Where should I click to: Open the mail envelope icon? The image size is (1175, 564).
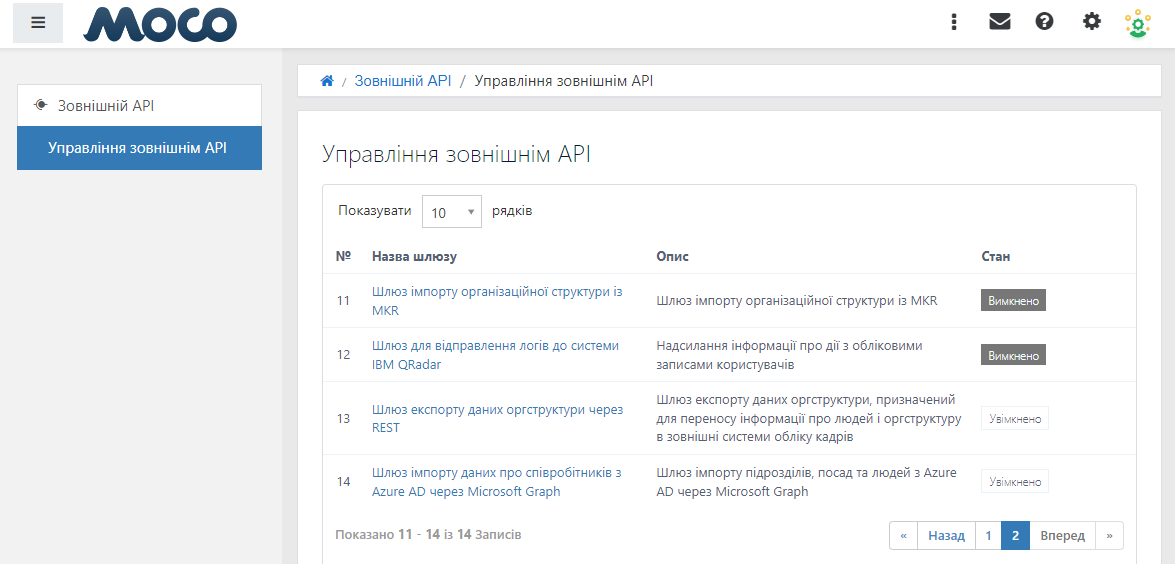coord(1000,22)
